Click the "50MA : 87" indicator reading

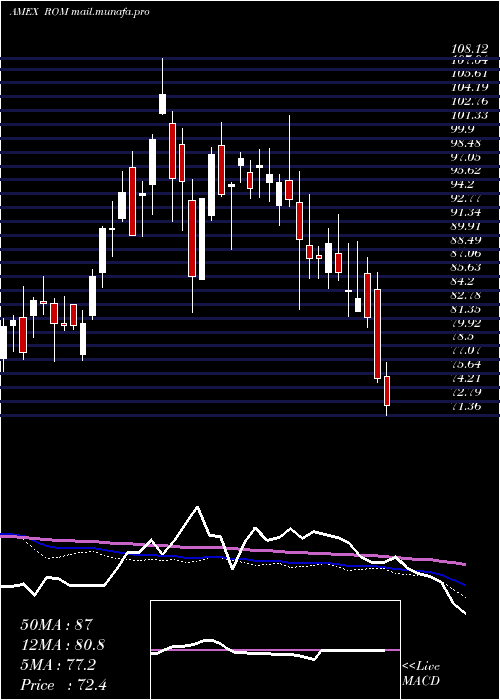57,625
